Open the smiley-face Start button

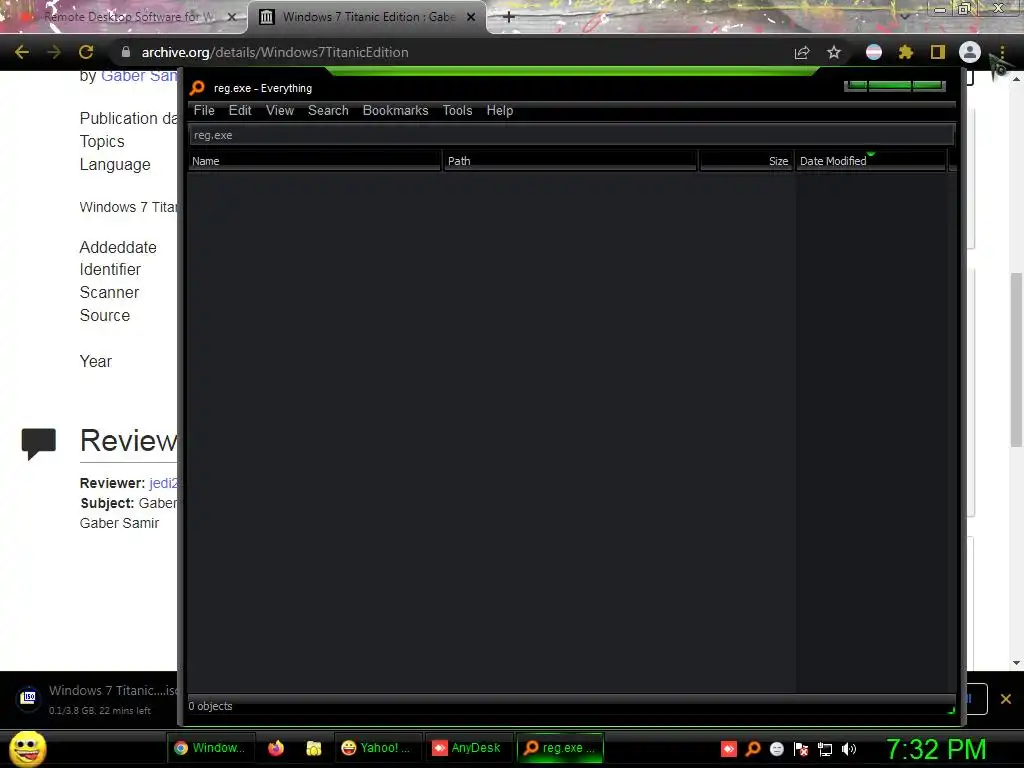27,748
